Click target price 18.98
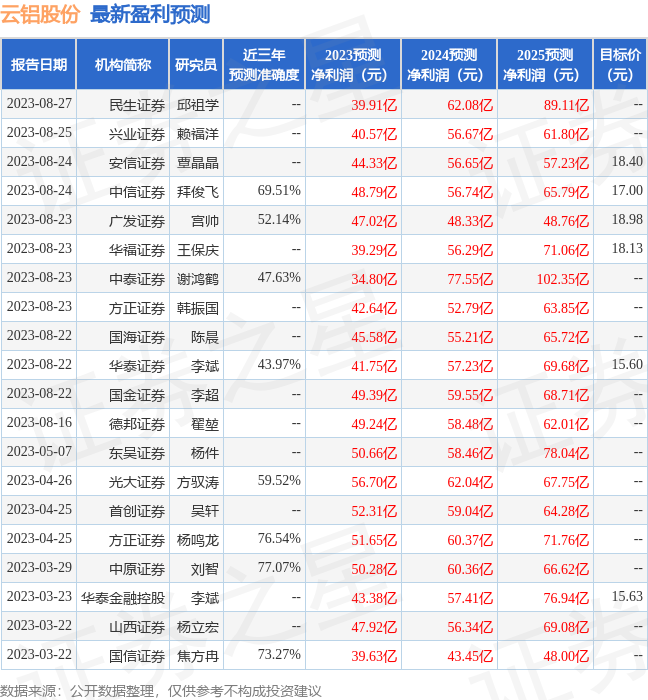648x700 pixels. point(627,219)
